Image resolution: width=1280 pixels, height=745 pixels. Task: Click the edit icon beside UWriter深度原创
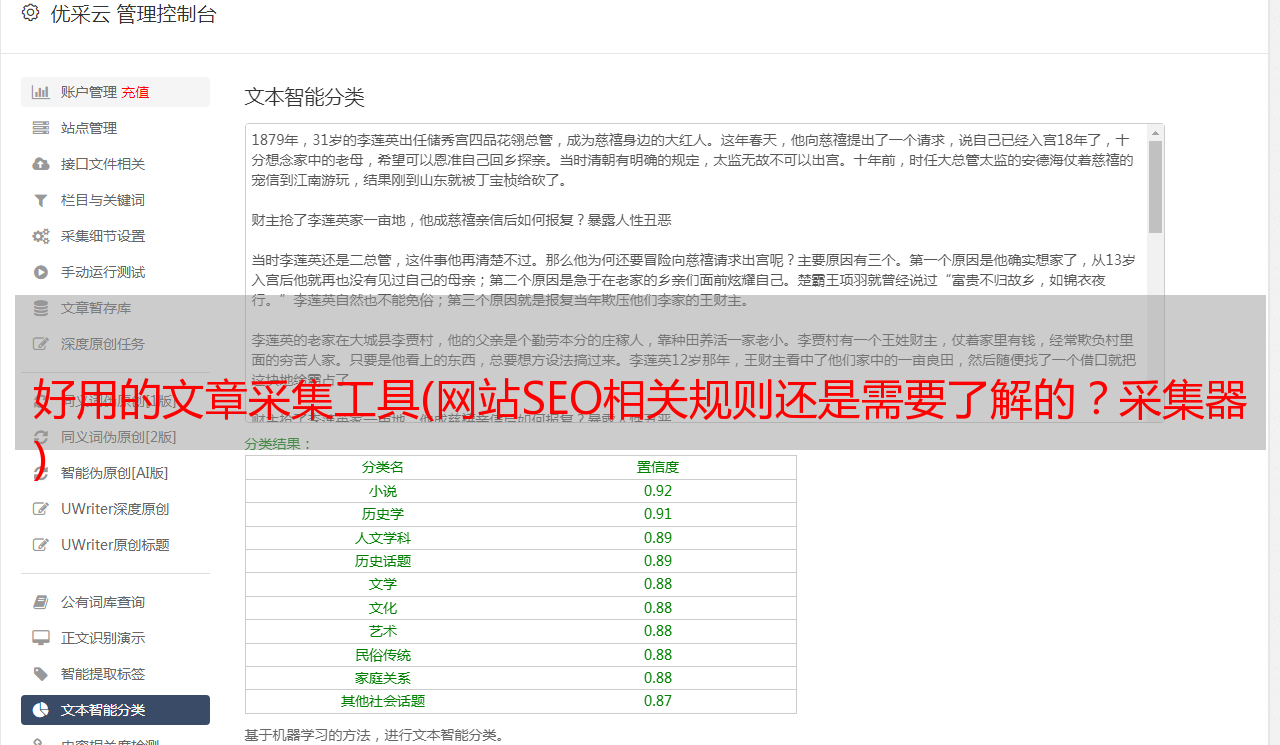click(x=41, y=509)
